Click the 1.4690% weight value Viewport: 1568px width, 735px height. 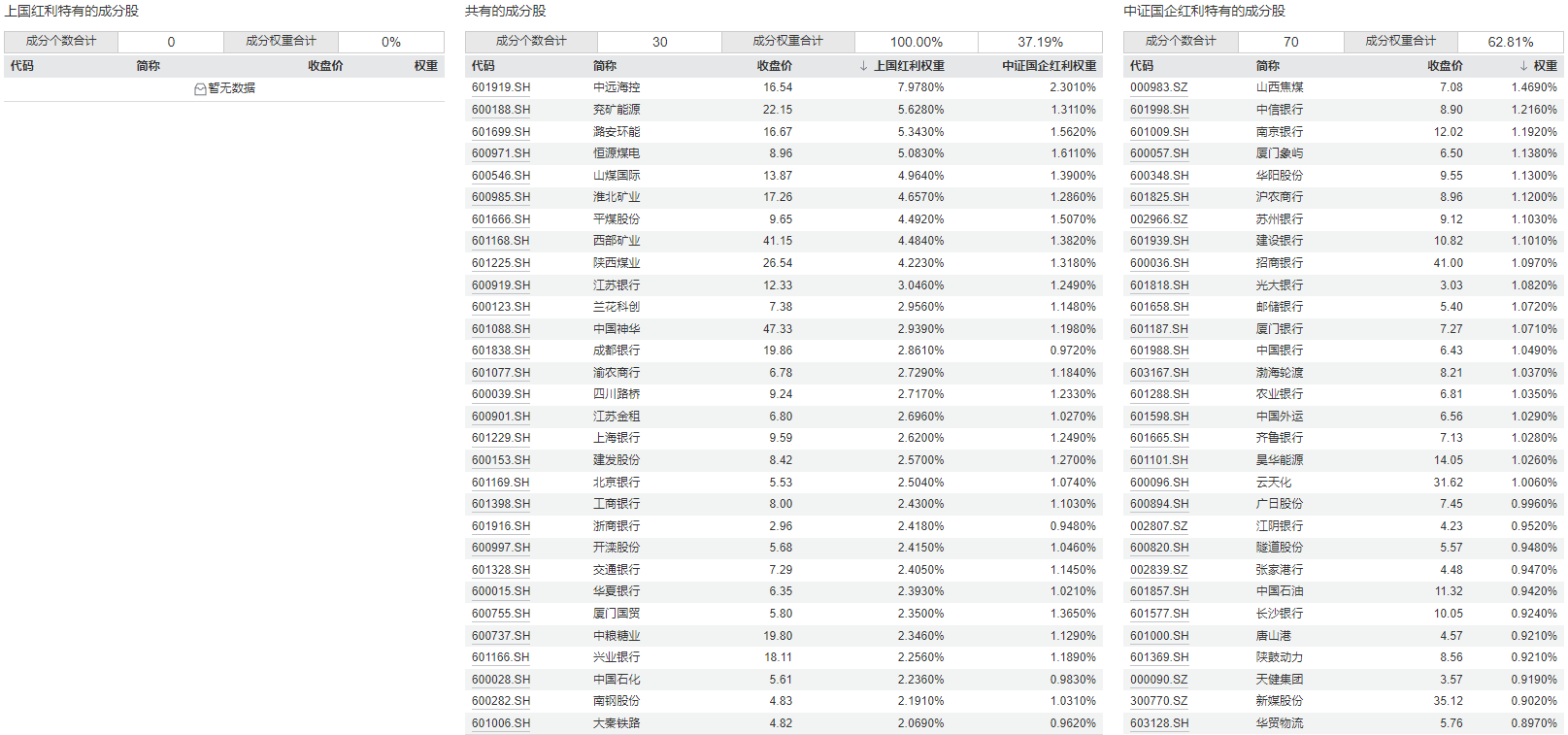(x=1534, y=87)
